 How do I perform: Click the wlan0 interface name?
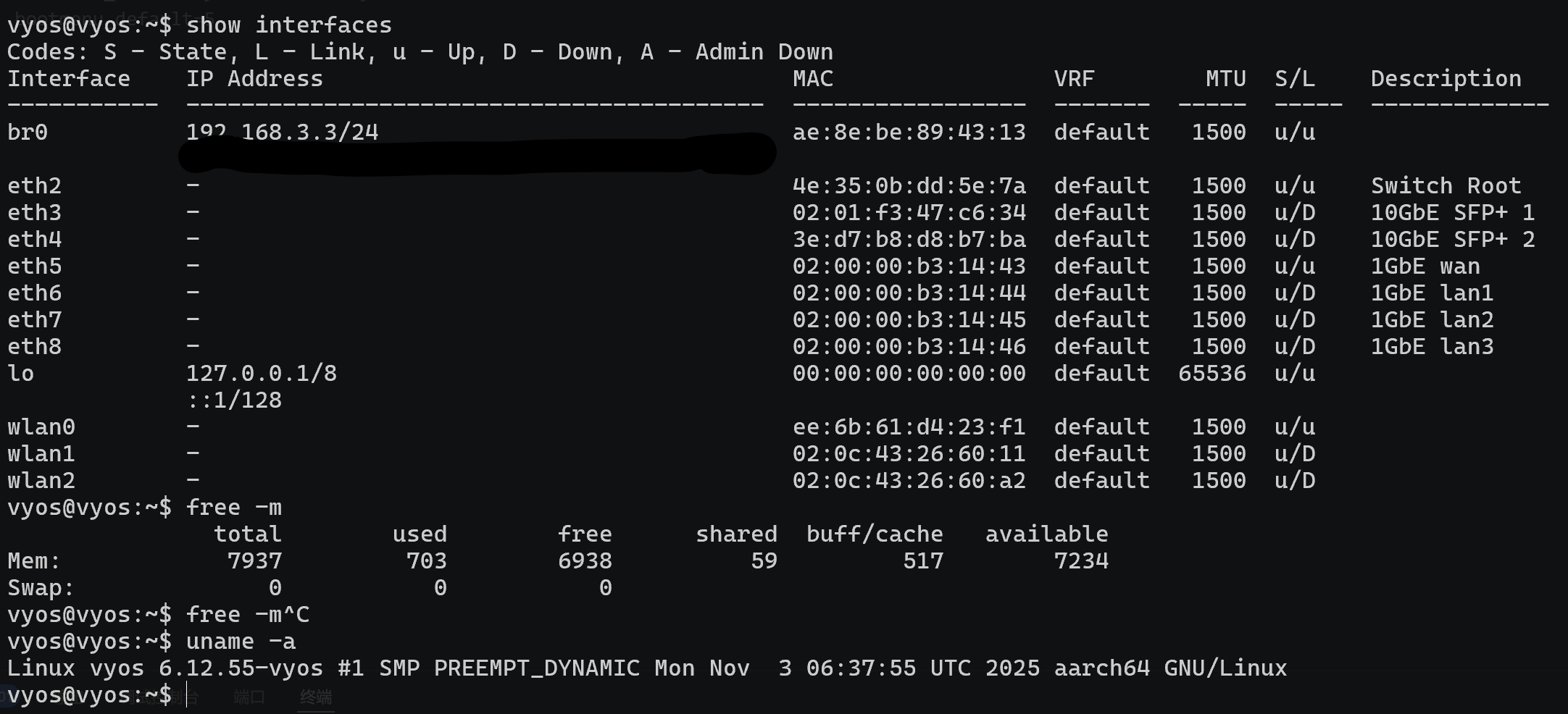pos(41,427)
